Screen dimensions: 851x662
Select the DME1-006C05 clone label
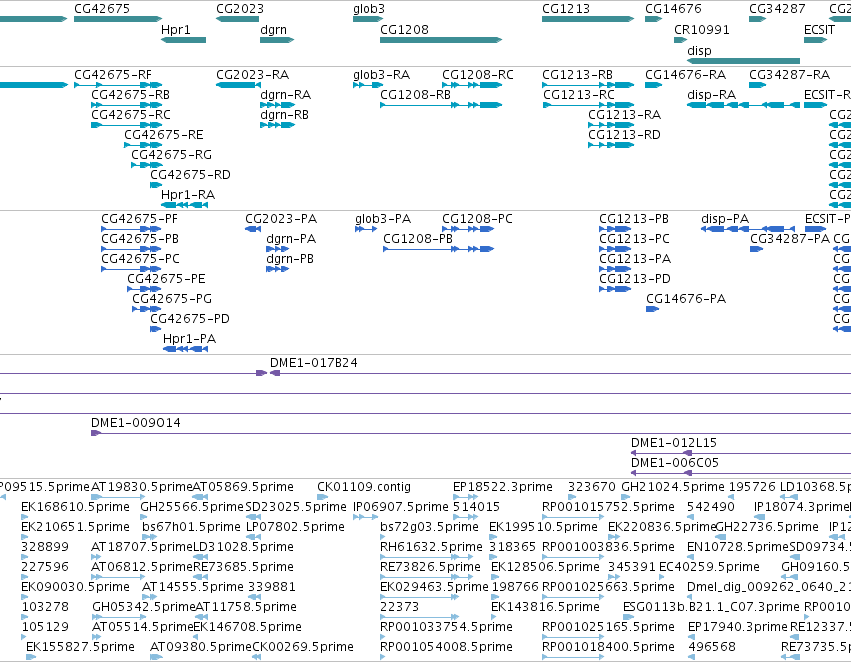coord(675,463)
